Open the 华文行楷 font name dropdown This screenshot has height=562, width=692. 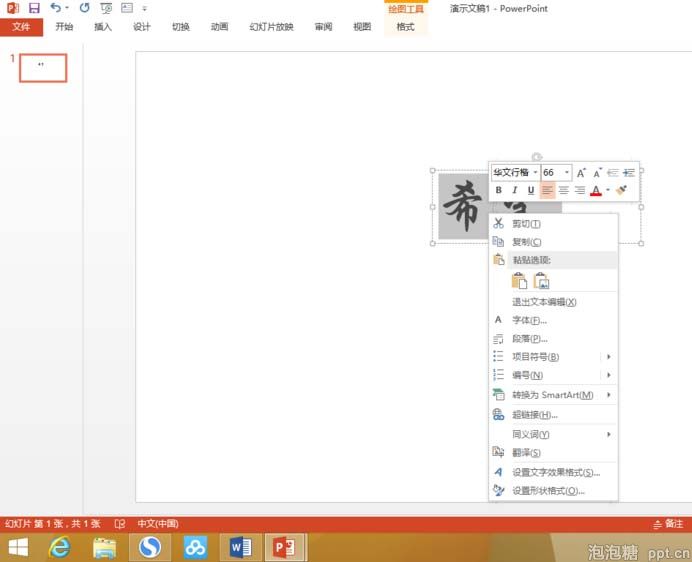coord(535,172)
